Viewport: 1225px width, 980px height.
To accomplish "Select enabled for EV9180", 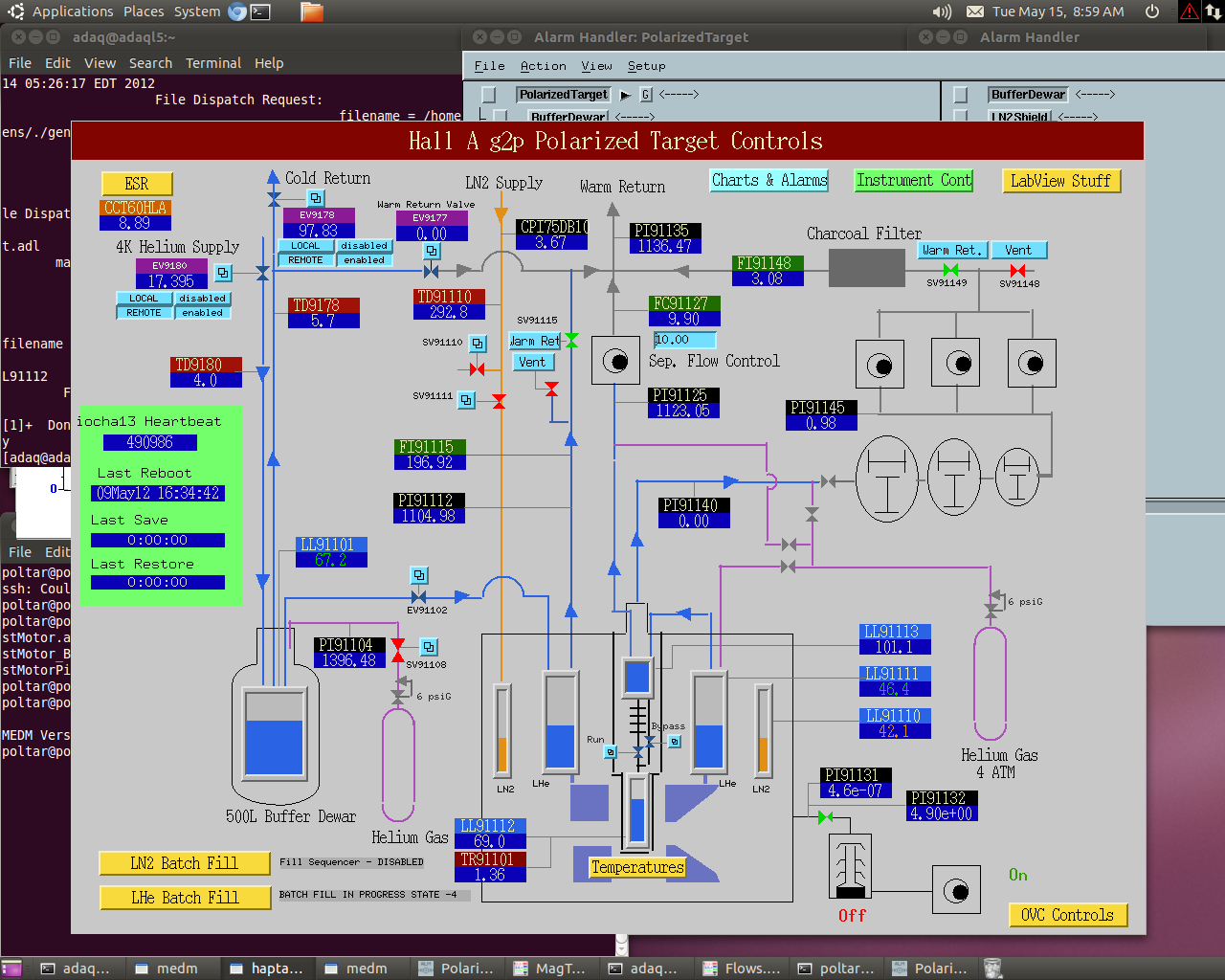I will click(202, 313).
